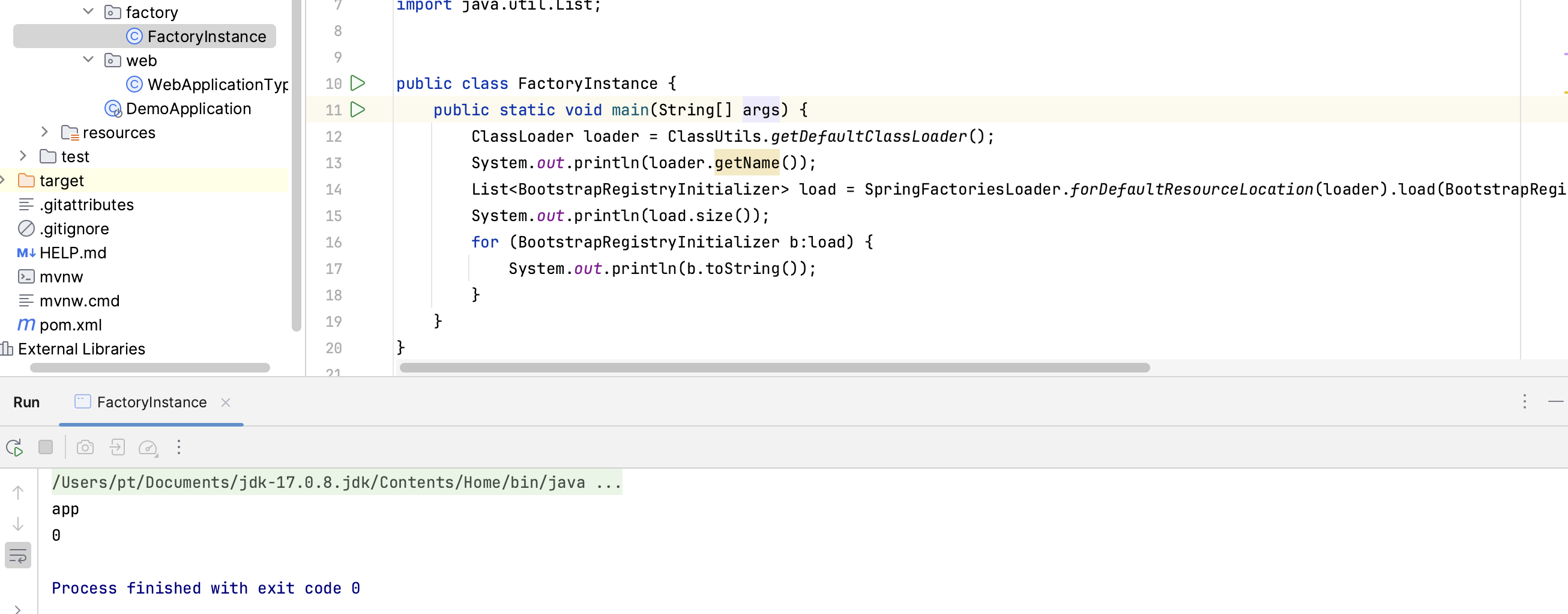The height and width of the screenshot is (614, 1568).
Task: Click the 'app' output line in console
Action: pyautogui.click(x=65, y=509)
